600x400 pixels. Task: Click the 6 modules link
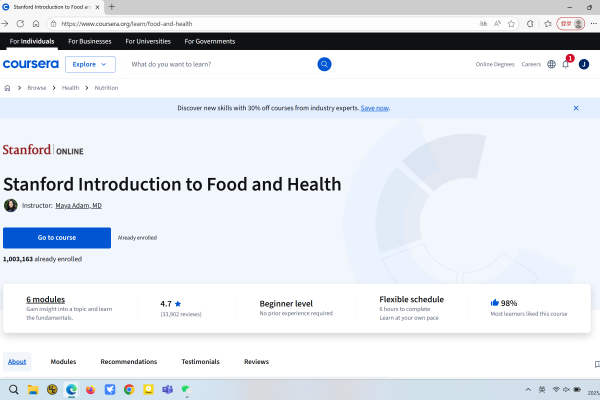(46, 299)
